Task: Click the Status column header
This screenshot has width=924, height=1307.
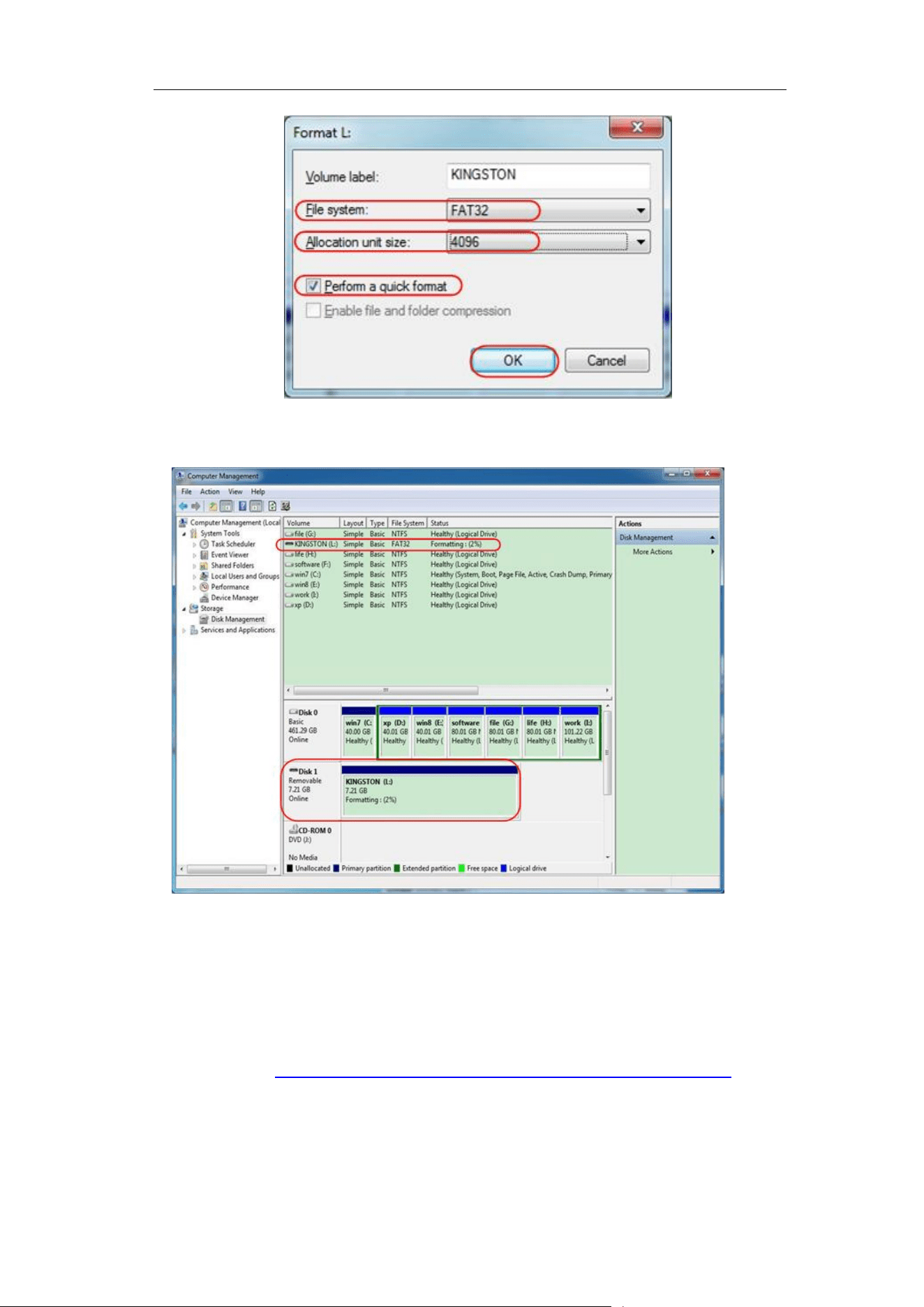Action: pyautogui.click(x=520, y=523)
